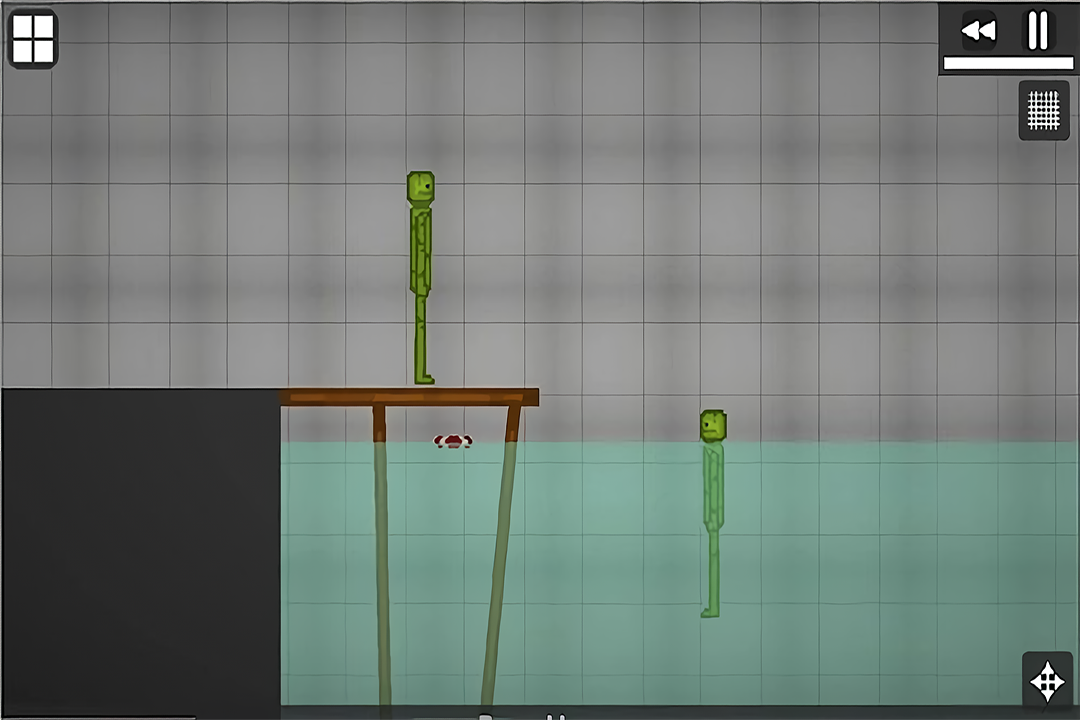Pause the simulation
This screenshot has width=1080, height=720.
click(1038, 31)
